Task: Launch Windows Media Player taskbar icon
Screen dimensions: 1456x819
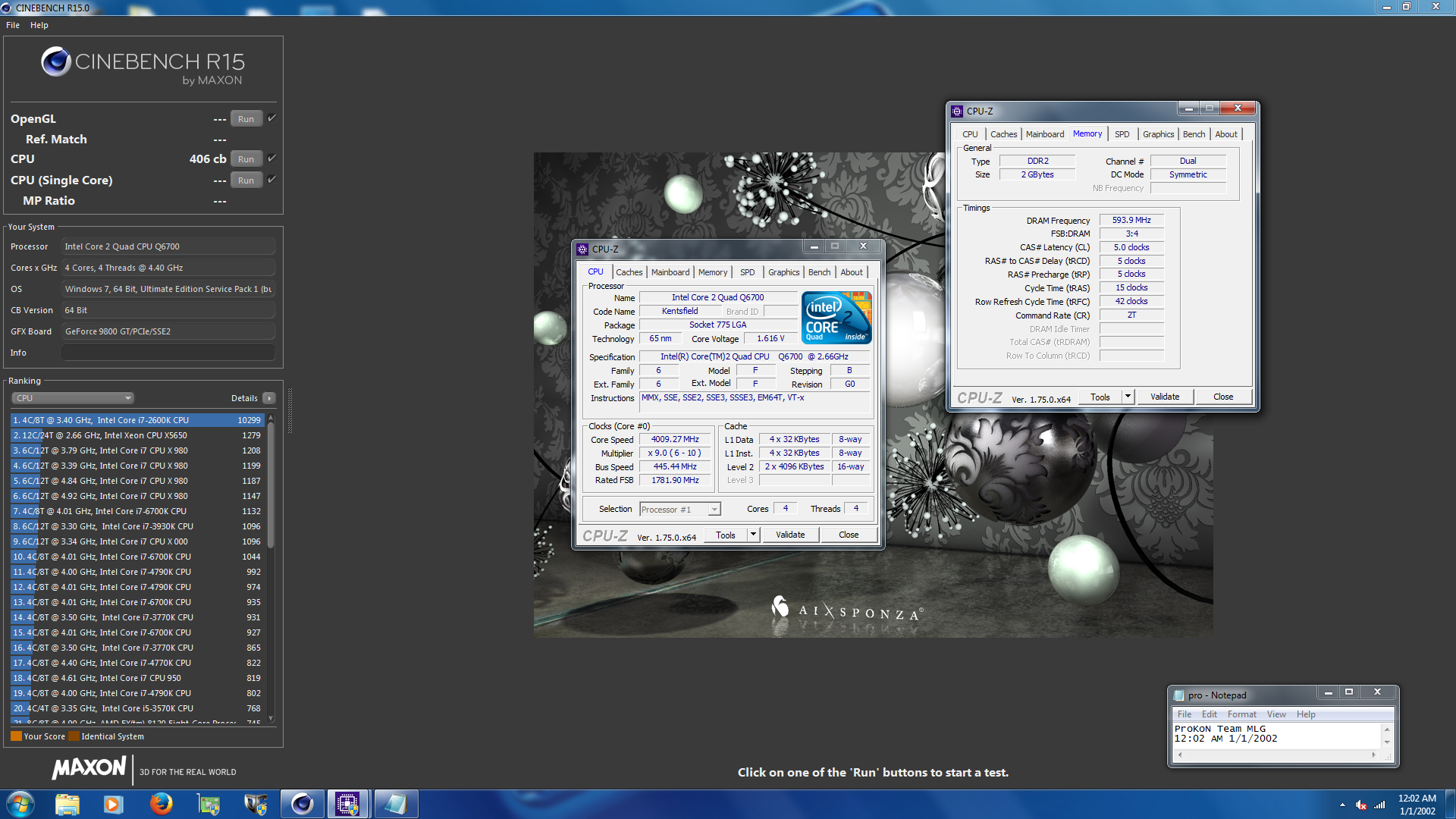Action: [113, 804]
